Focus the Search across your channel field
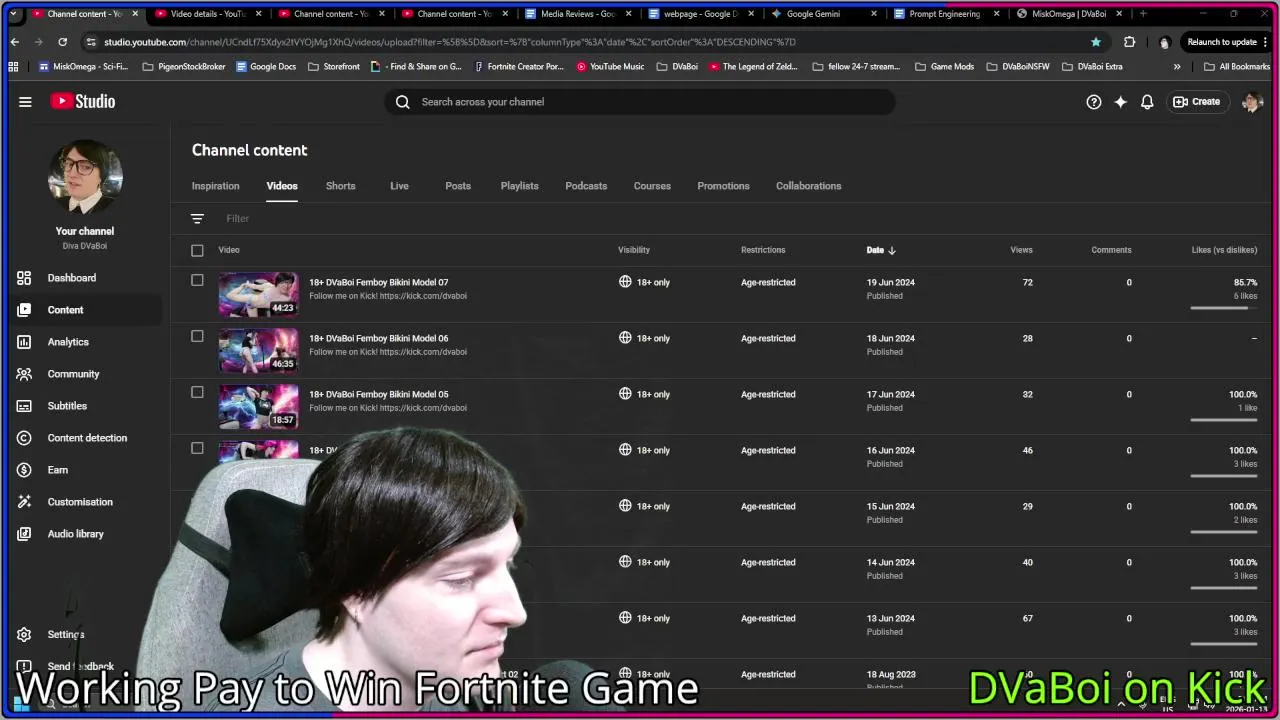The image size is (1280, 720). (x=640, y=102)
